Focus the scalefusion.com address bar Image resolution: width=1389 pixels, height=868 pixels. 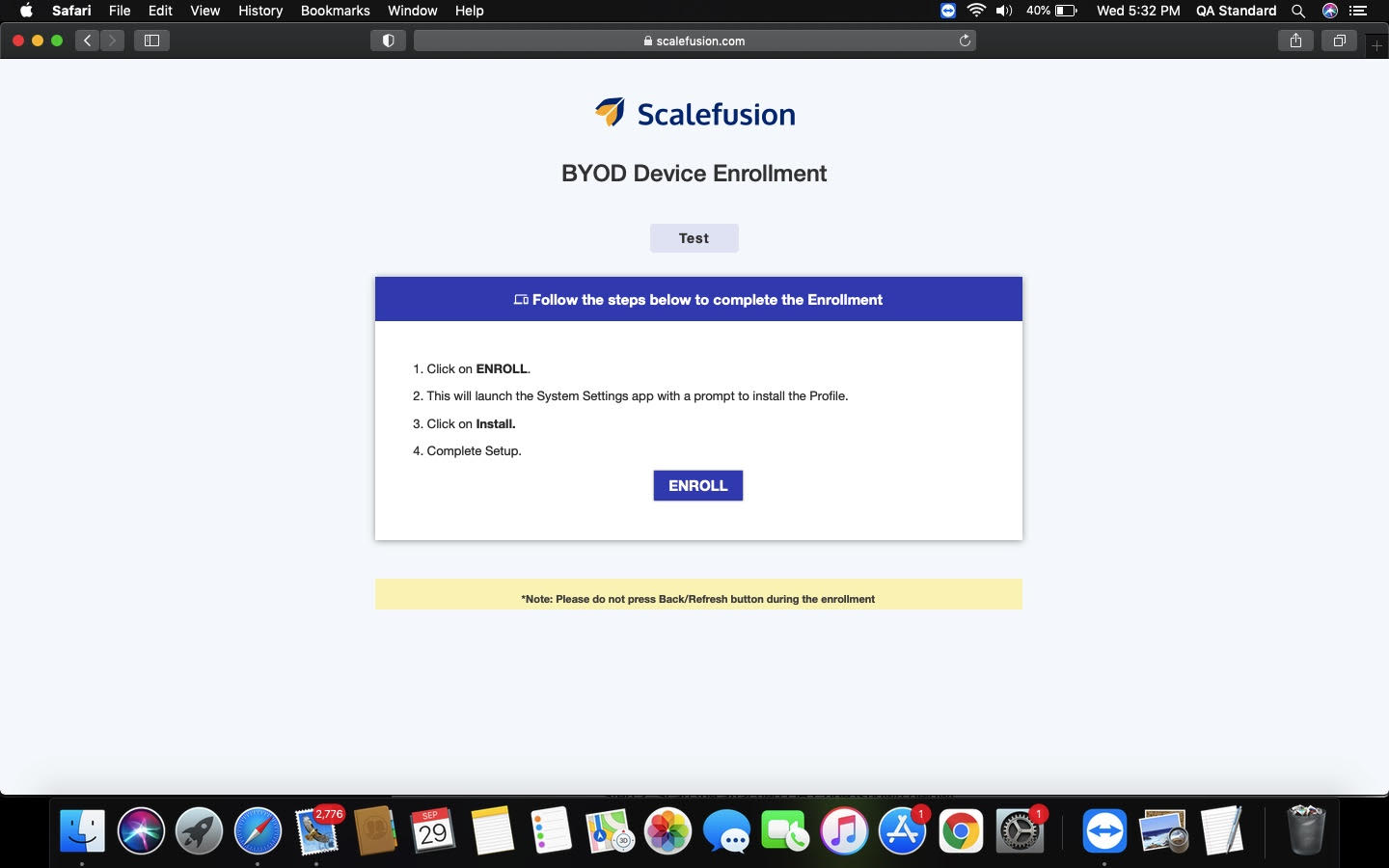pos(694,41)
